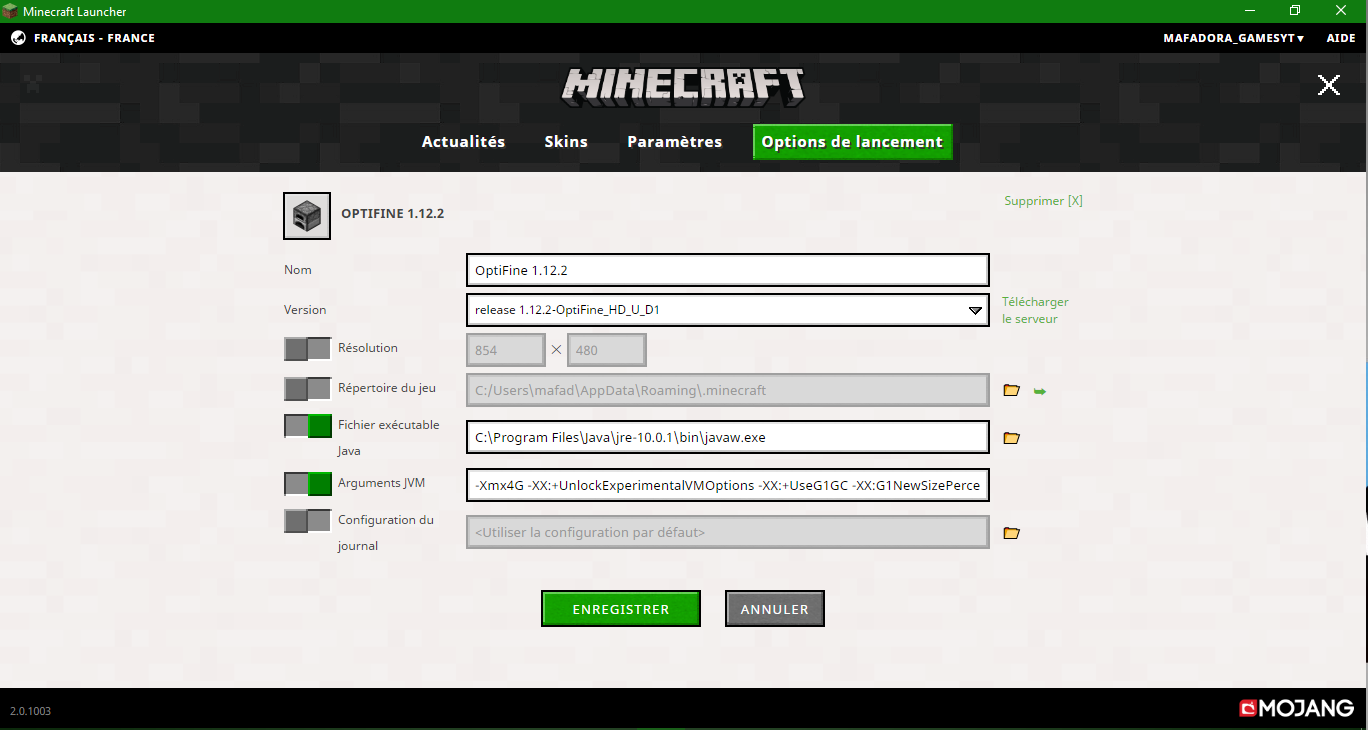
Task: Click the JVM arguments input field
Action: click(x=728, y=485)
